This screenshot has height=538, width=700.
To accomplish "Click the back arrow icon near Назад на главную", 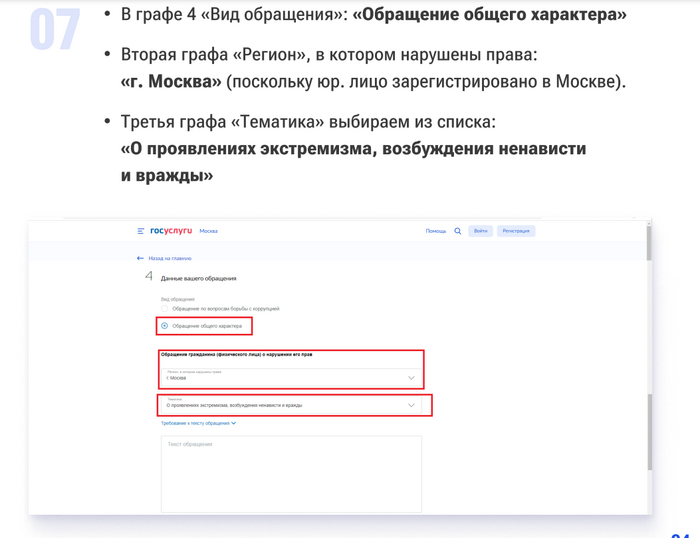I will pyautogui.click(x=140, y=258).
